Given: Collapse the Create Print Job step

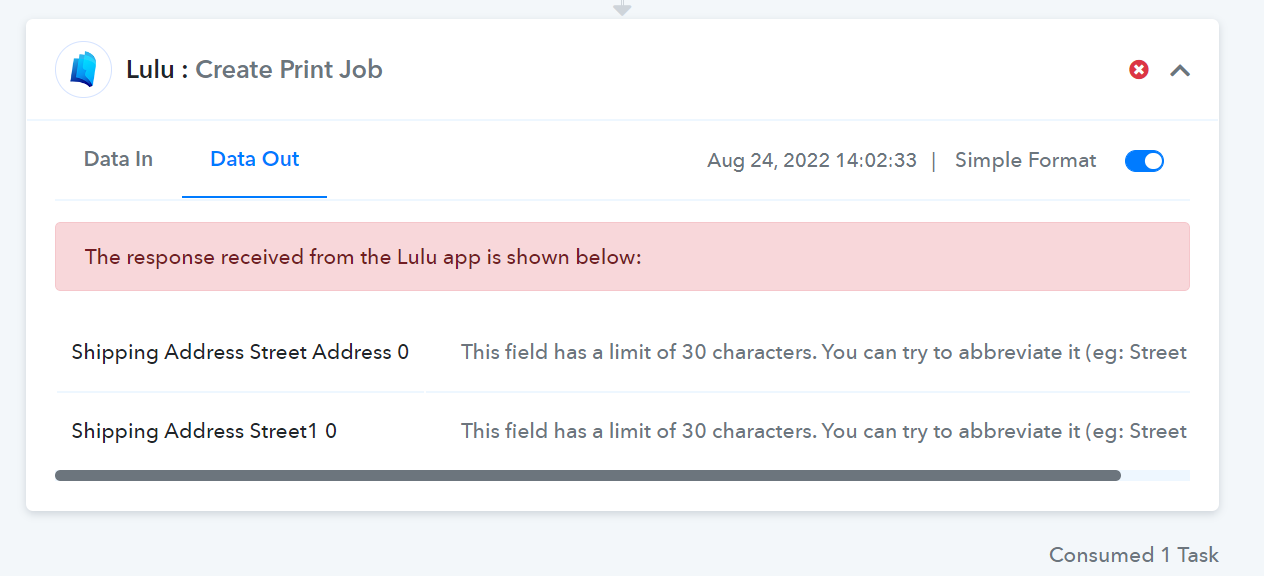Looking at the screenshot, I should (x=1180, y=70).
